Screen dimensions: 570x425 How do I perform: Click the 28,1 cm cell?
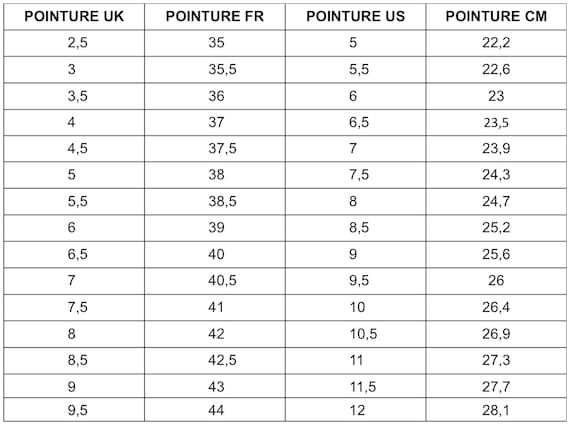tap(496, 410)
